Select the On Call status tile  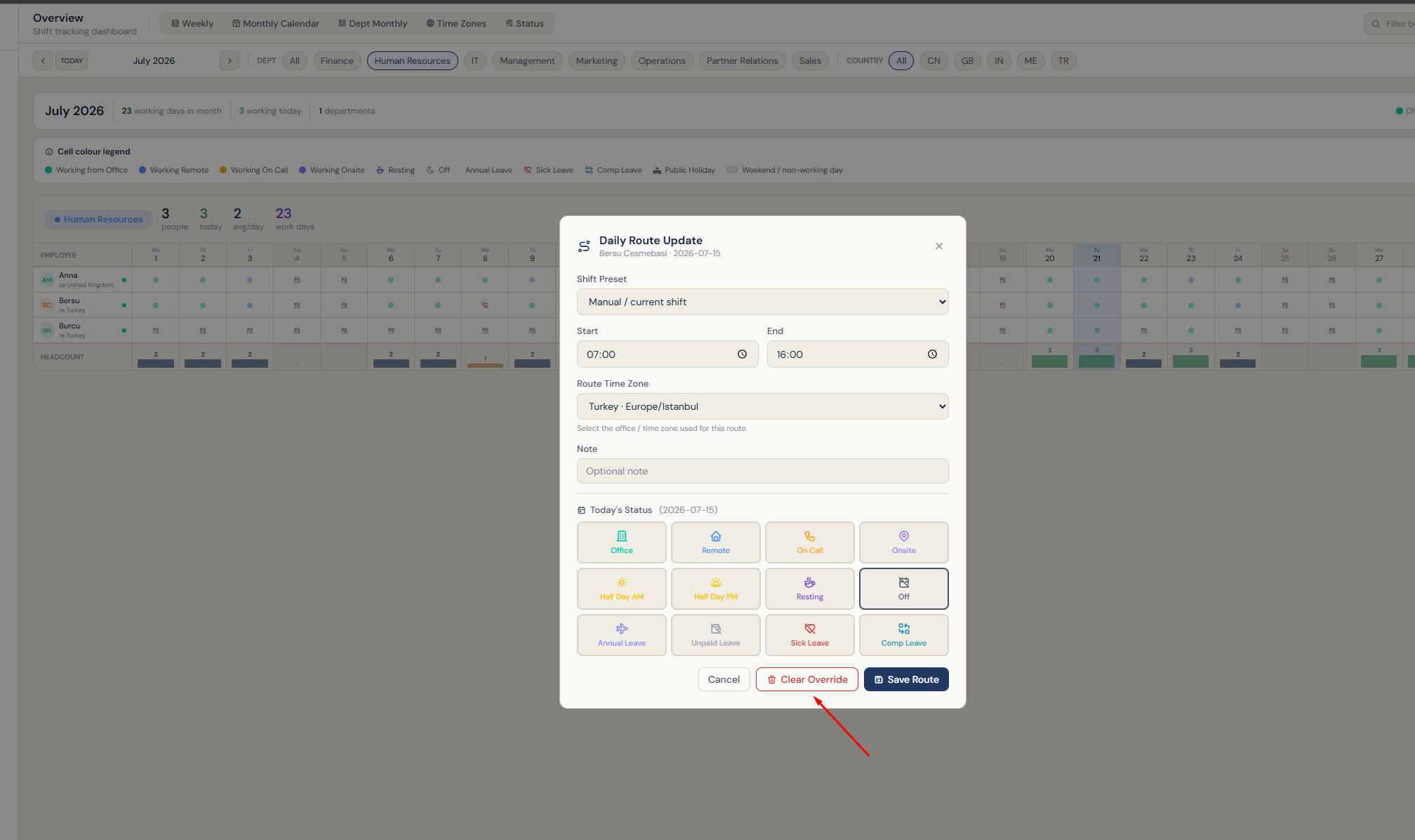click(x=809, y=542)
